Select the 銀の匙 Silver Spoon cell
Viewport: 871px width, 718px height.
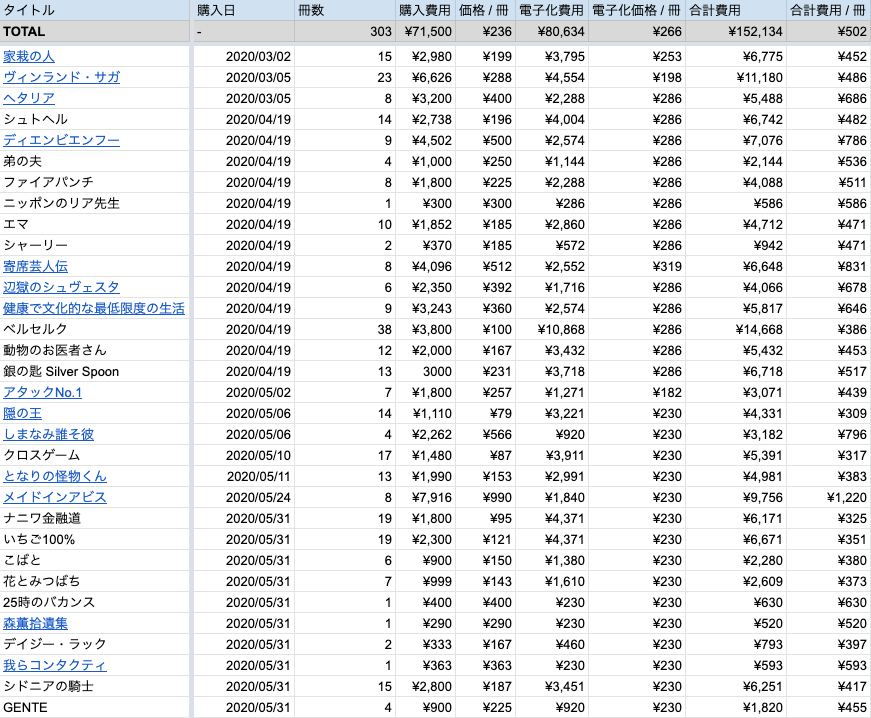pyautogui.click(x=95, y=371)
